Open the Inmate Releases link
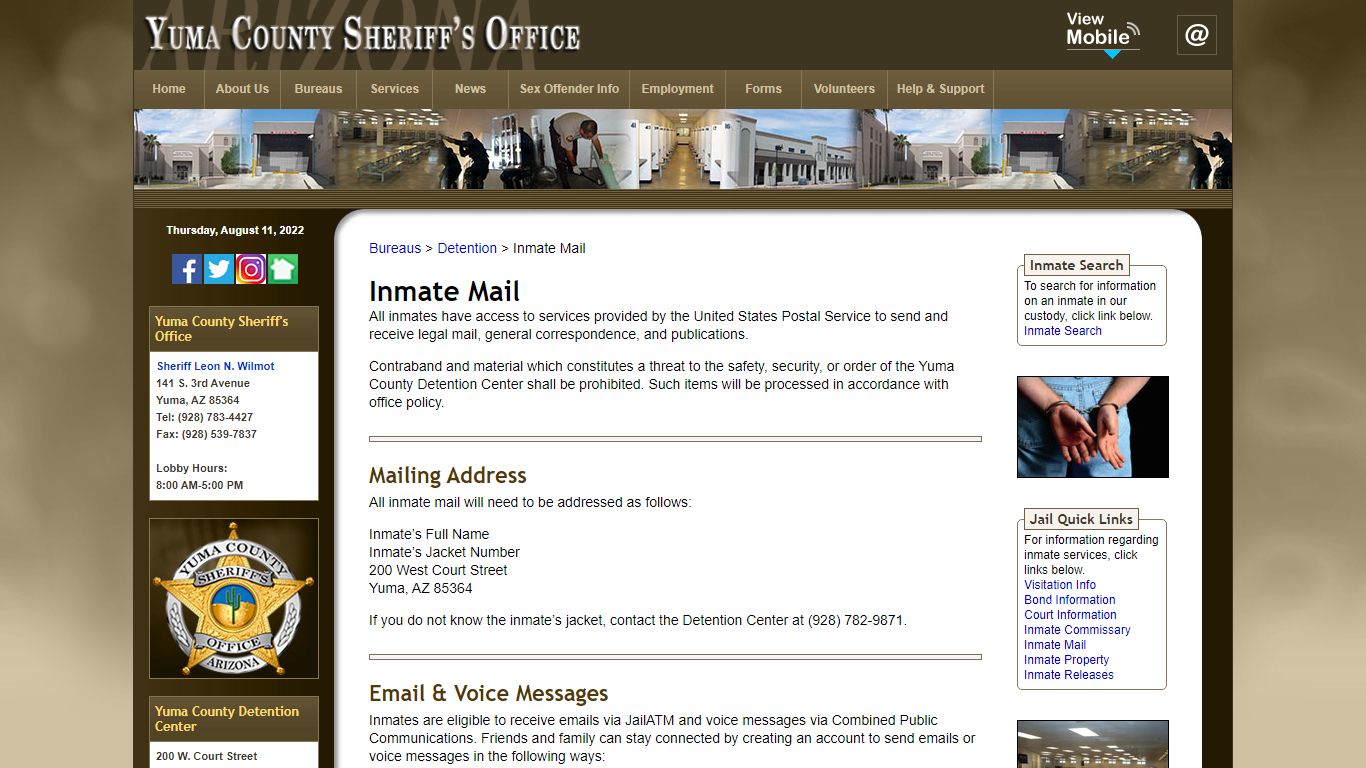This screenshot has height=768, width=1366. click(1069, 675)
